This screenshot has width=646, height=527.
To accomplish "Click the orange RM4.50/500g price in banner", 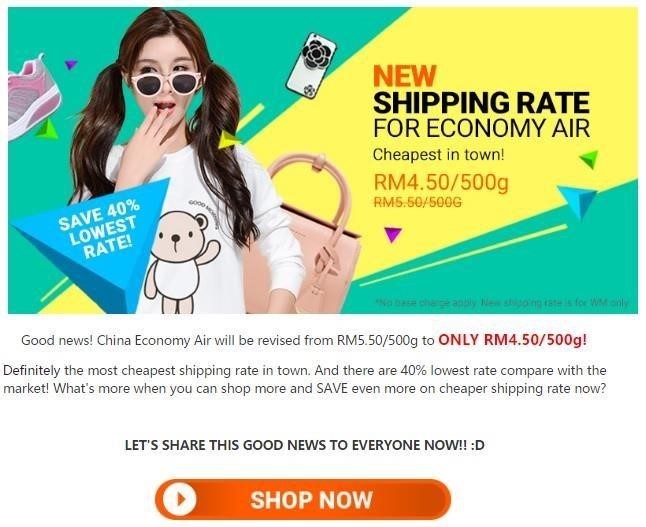I will coord(441,183).
